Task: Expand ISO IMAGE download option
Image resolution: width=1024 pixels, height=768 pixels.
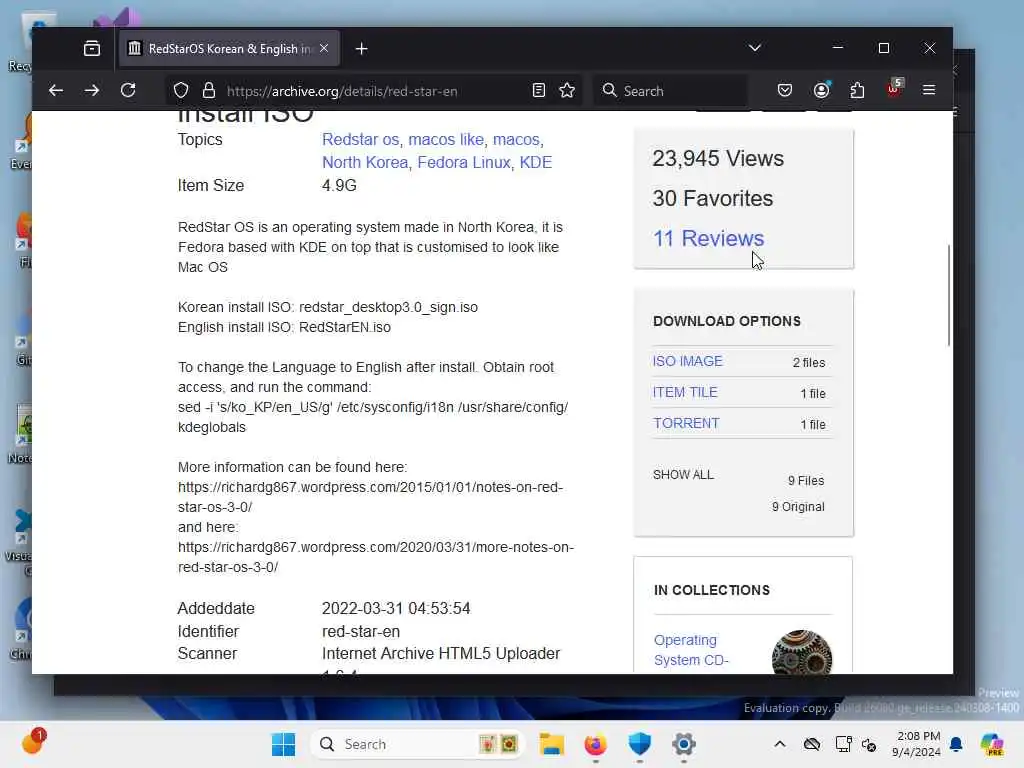Action: point(687,362)
